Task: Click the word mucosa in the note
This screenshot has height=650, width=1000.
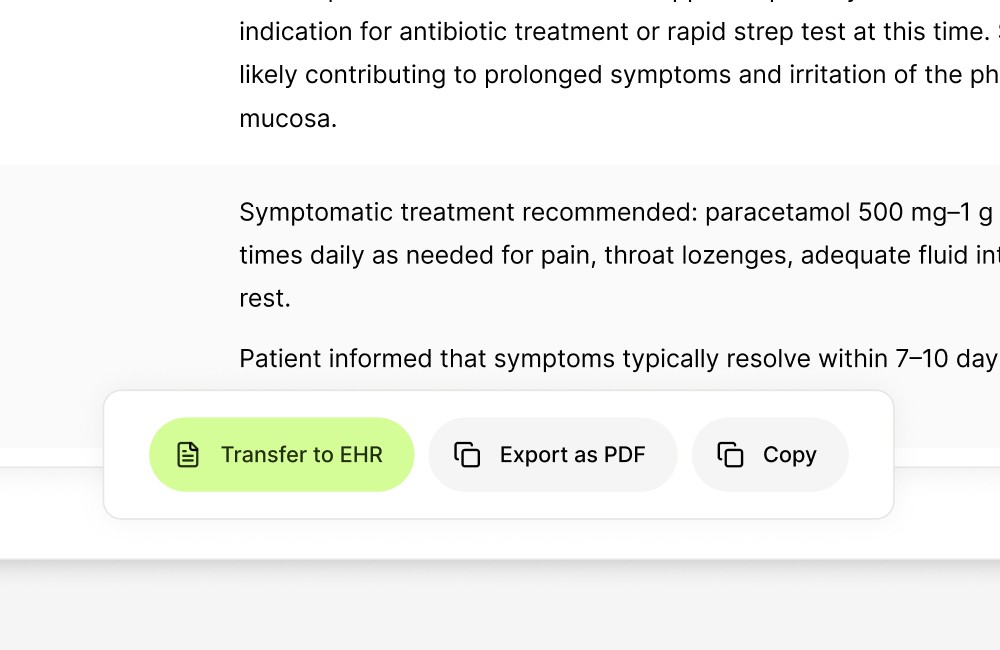Action: click(288, 119)
